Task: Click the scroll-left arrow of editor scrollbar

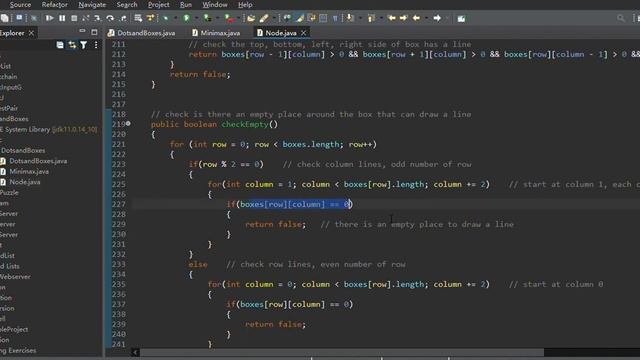Action: (x=135, y=352)
